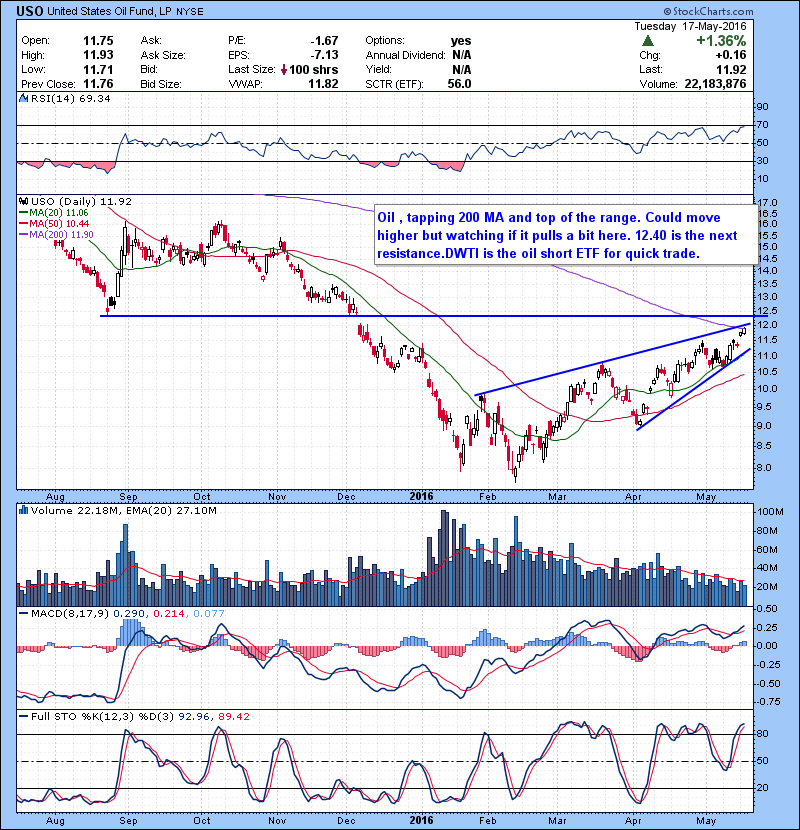The height and width of the screenshot is (830, 800).
Task: Click the Open value 11.75
Action: tap(98, 41)
